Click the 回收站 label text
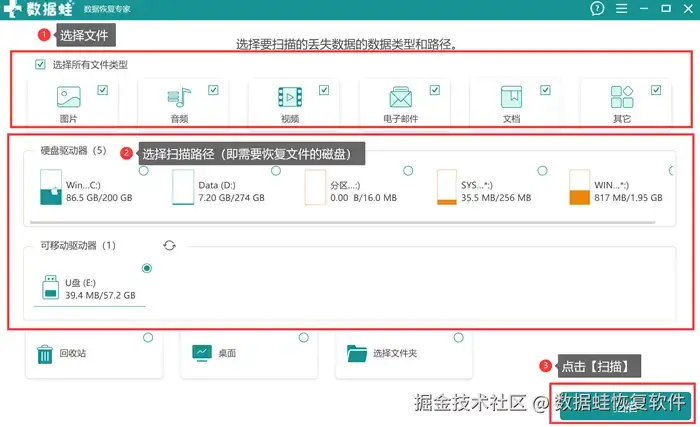 73,353
